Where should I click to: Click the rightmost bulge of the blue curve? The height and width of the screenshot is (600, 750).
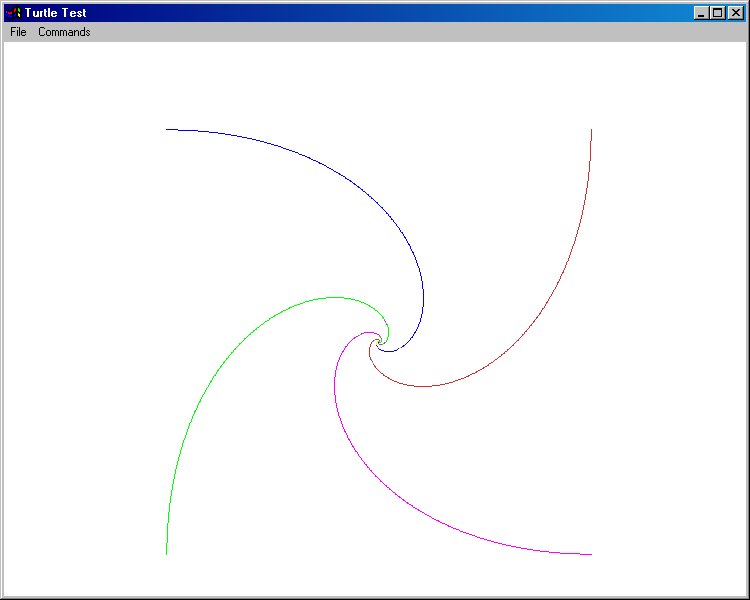424,298
